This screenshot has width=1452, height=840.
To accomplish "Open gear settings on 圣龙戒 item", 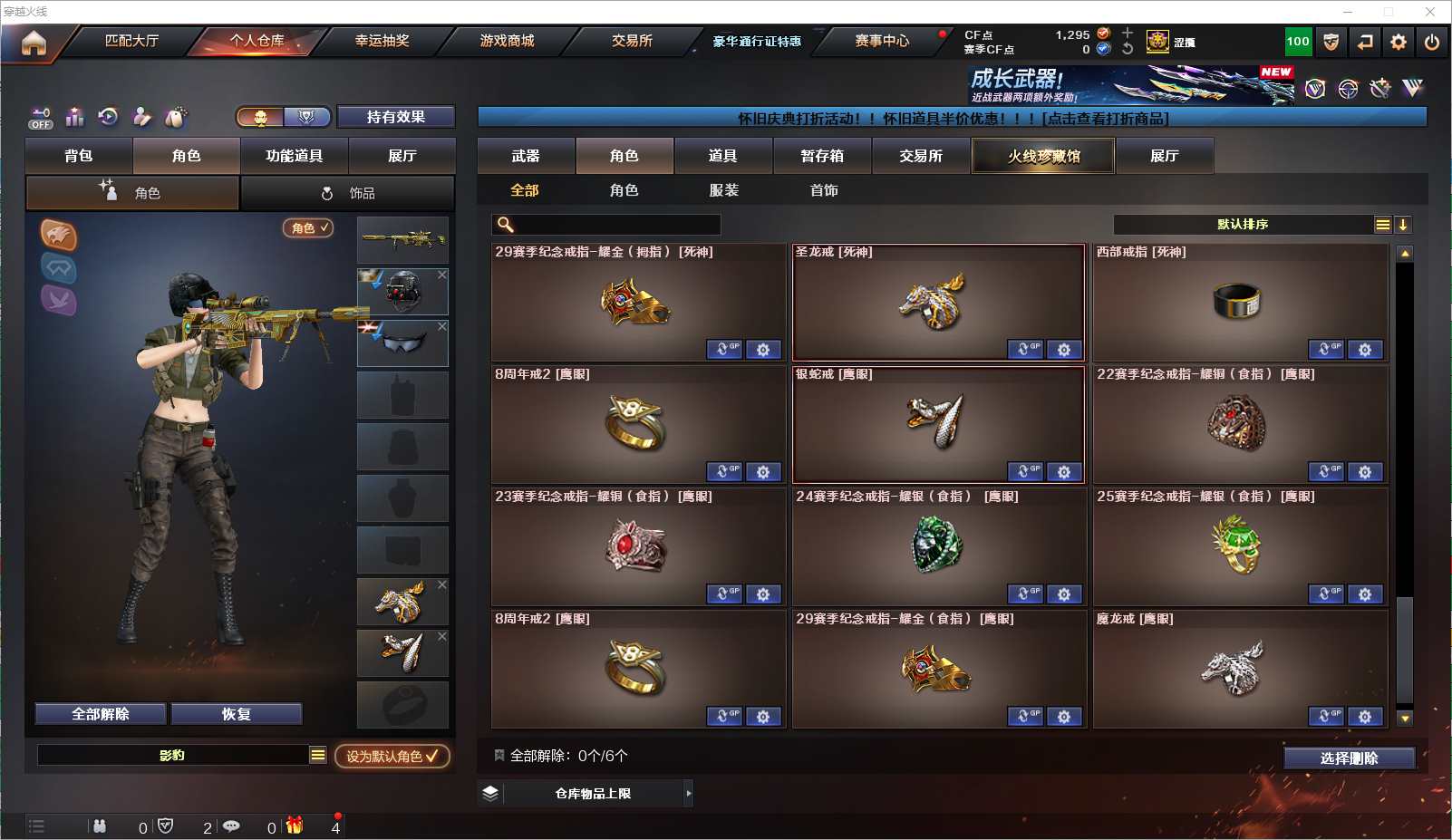I will (1064, 350).
